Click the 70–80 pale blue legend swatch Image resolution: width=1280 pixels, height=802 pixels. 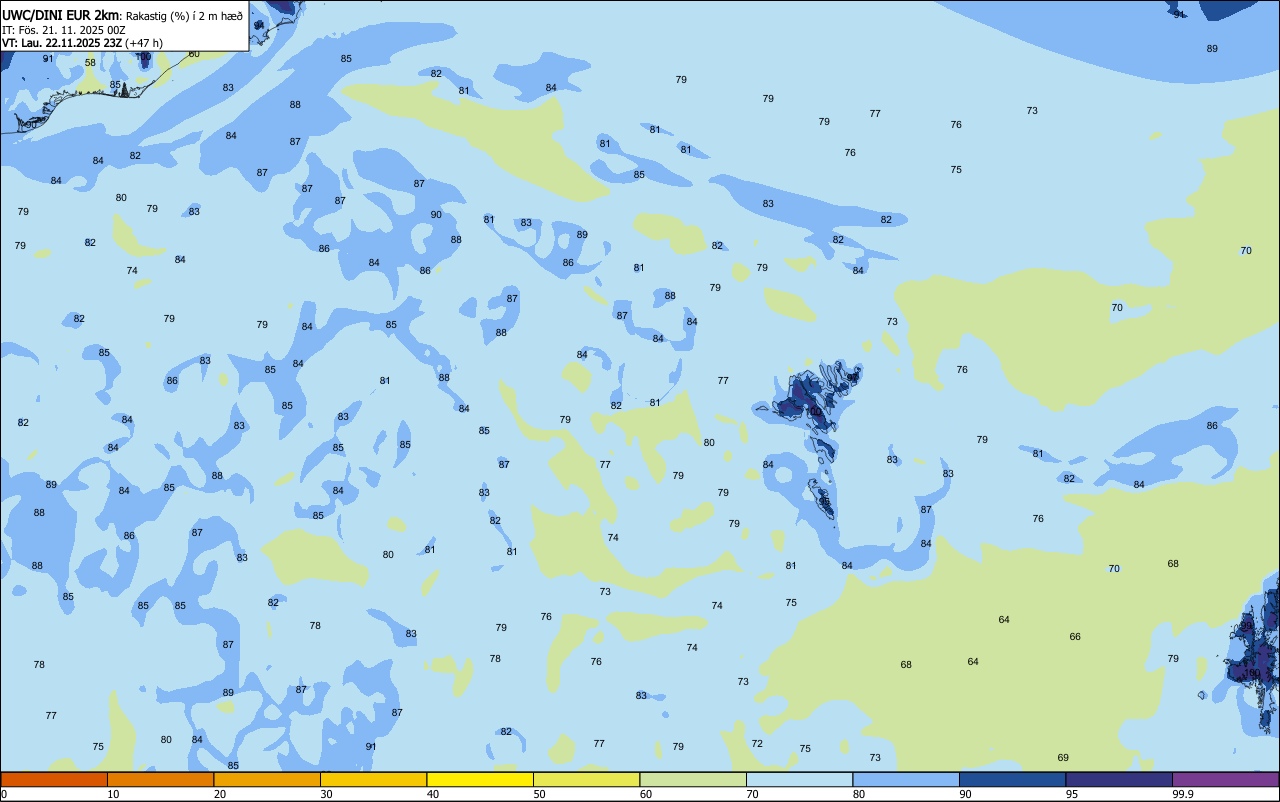click(799, 779)
